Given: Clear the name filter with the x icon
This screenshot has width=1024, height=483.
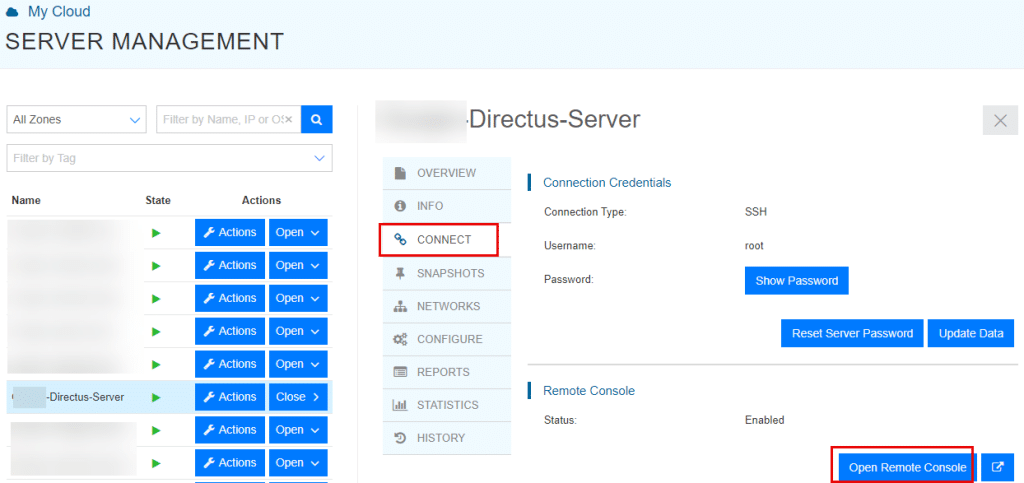Looking at the screenshot, I should [289, 119].
